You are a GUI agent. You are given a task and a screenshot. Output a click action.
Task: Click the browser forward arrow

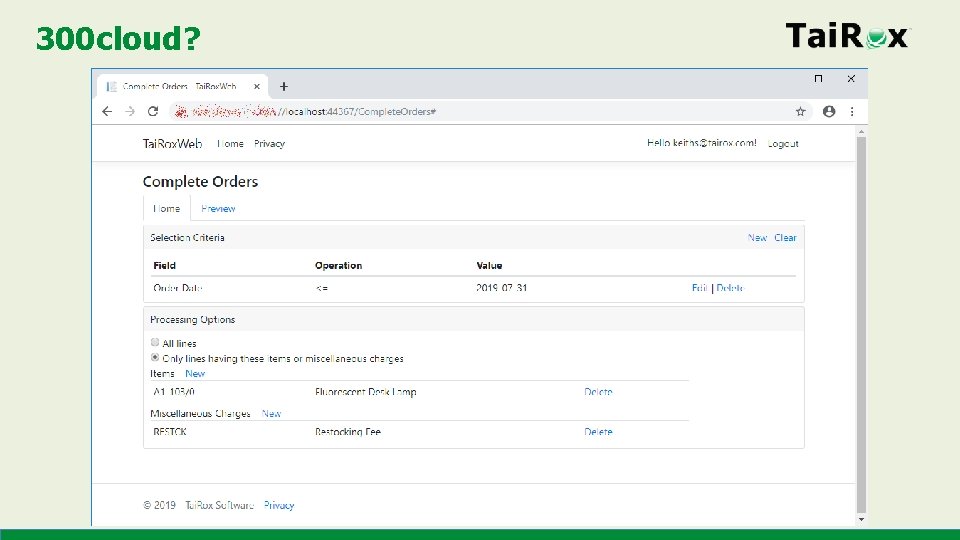tap(130, 111)
